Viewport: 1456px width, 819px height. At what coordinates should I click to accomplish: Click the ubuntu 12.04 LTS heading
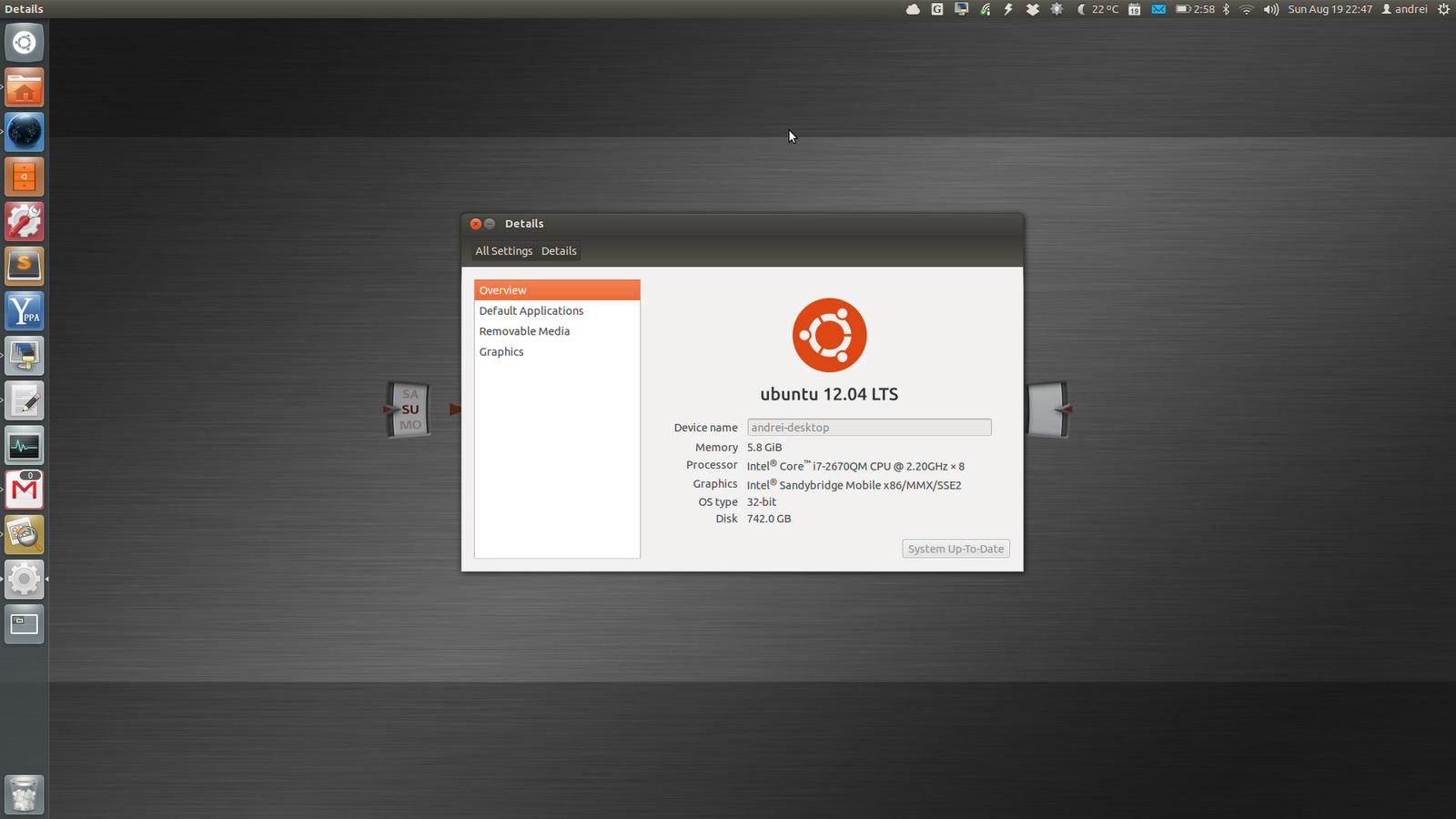click(x=829, y=394)
